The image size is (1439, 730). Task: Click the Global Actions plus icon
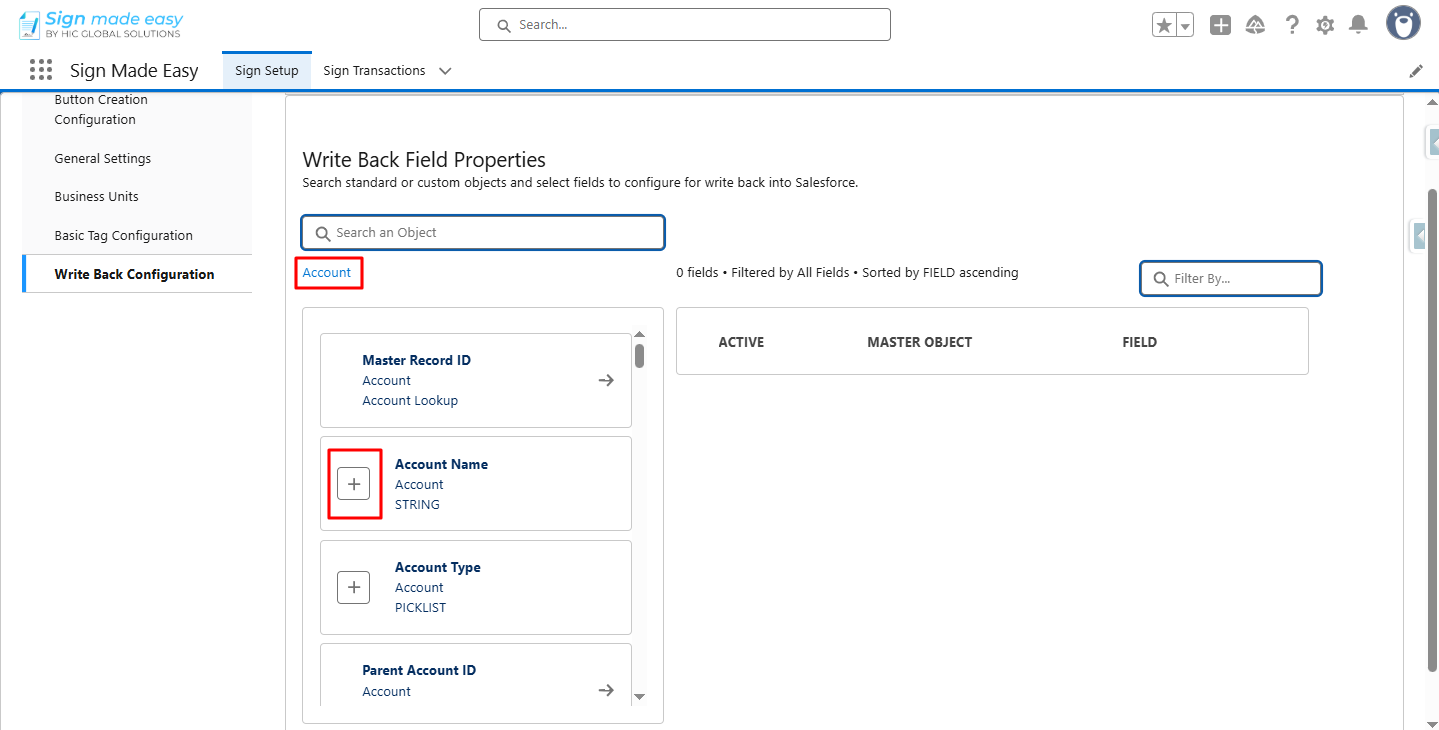tap(1220, 26)
